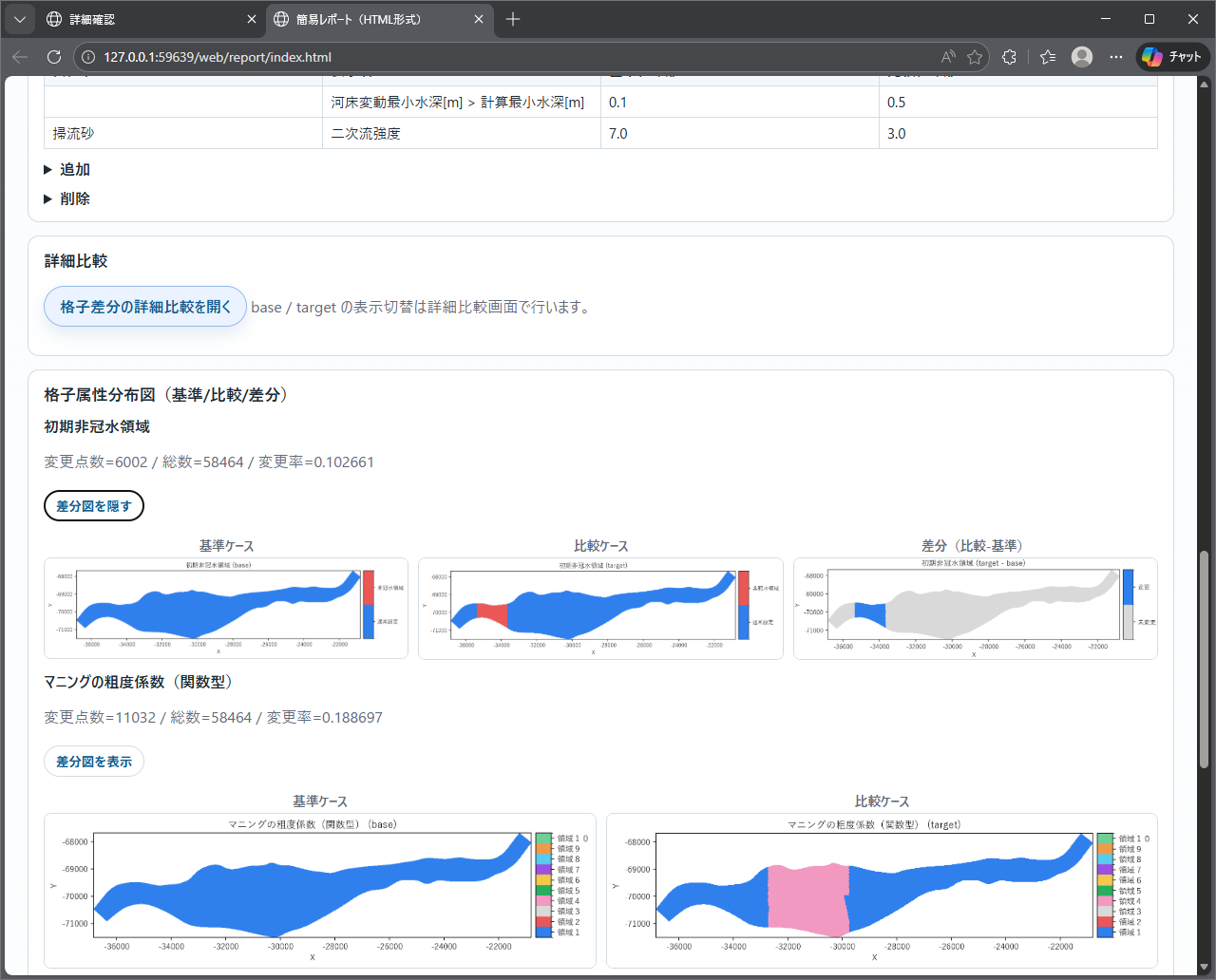The image size is (1216, 980).
Task: Add page to favorites with star icon
Action: point(975,57)
